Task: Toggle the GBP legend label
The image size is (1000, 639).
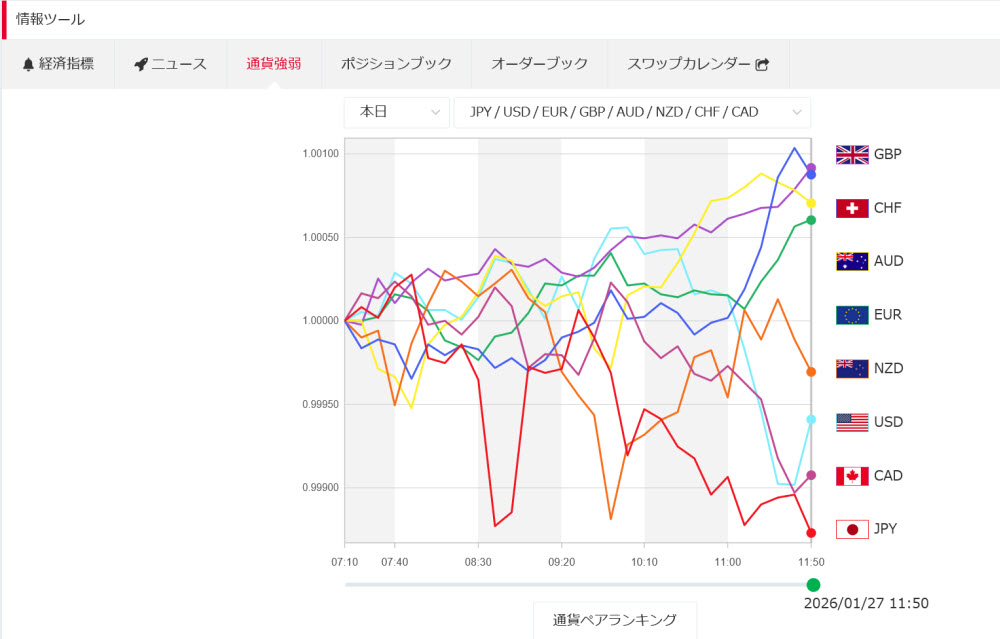Action: click(888, 155)
